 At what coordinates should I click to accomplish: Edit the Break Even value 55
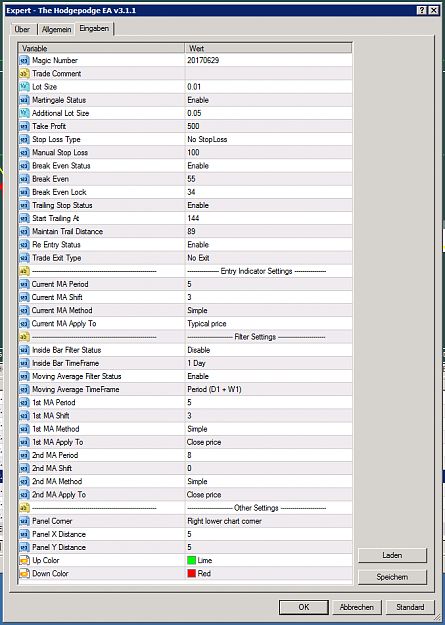pyautogui.click(x=191, y=179)
